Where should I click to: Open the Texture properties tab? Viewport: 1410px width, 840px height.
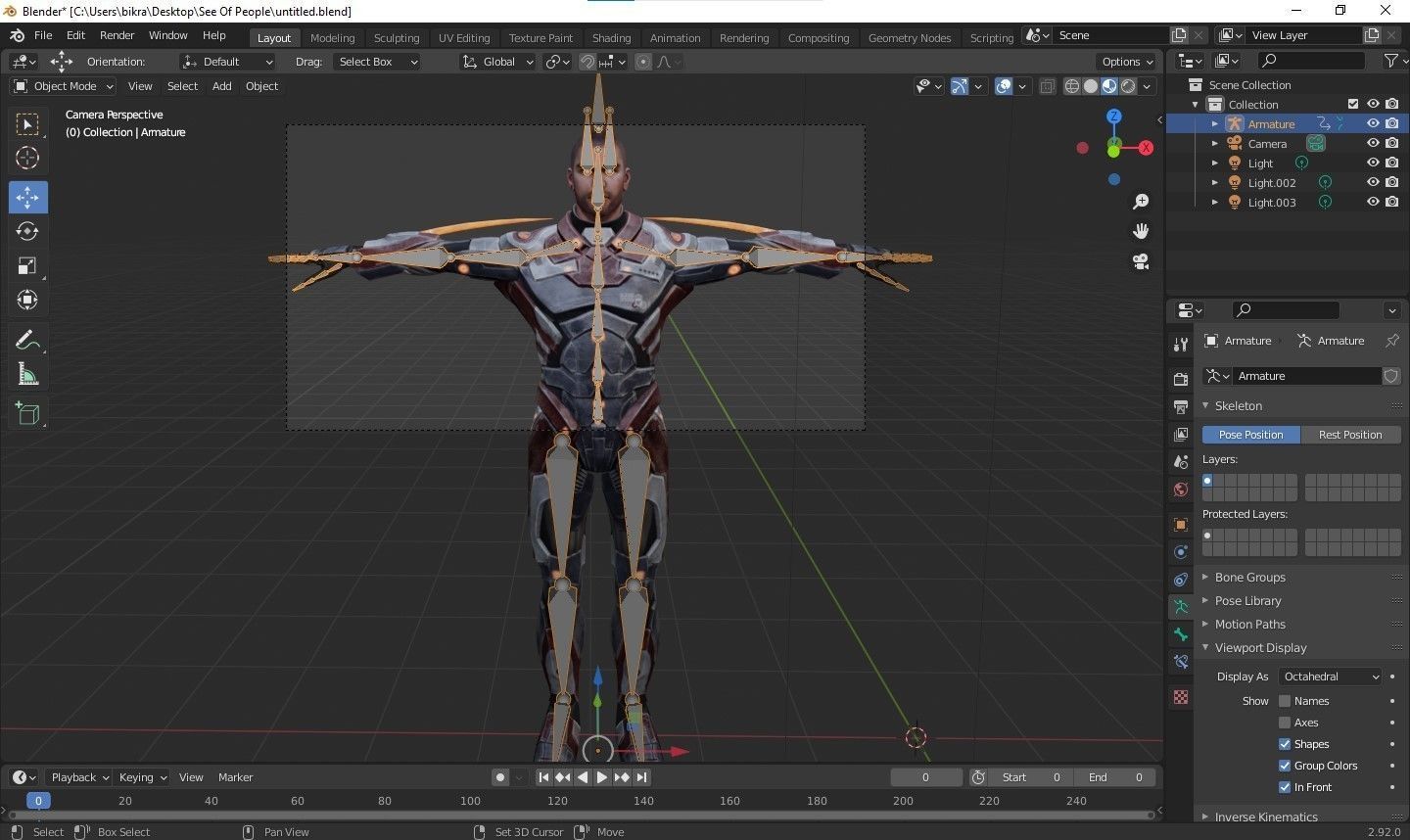[x=1181, y=697]
